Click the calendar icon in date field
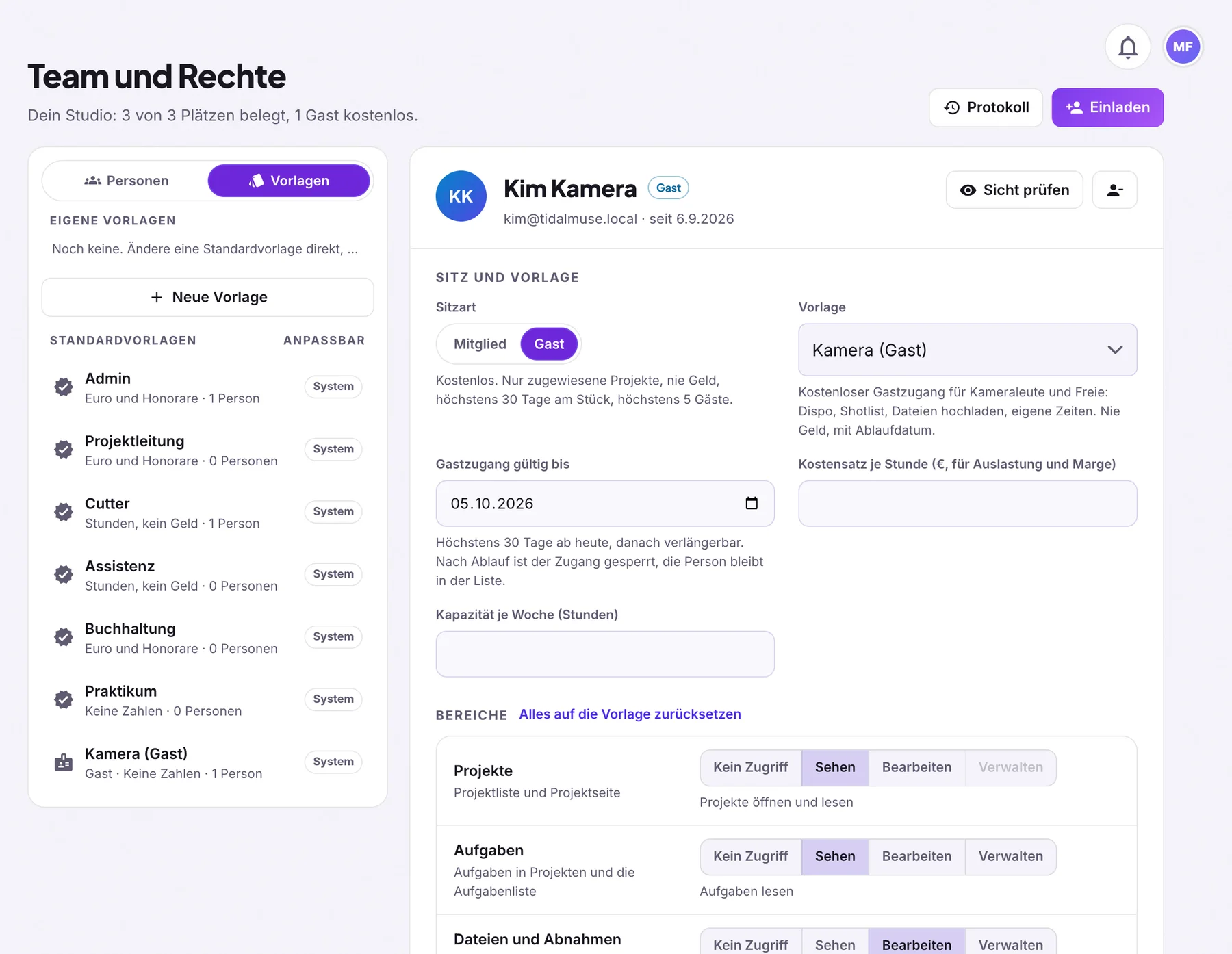Image resolution: width=1232 pixels, height=954 pixels. pyautogui.click(x=751, y=504)
